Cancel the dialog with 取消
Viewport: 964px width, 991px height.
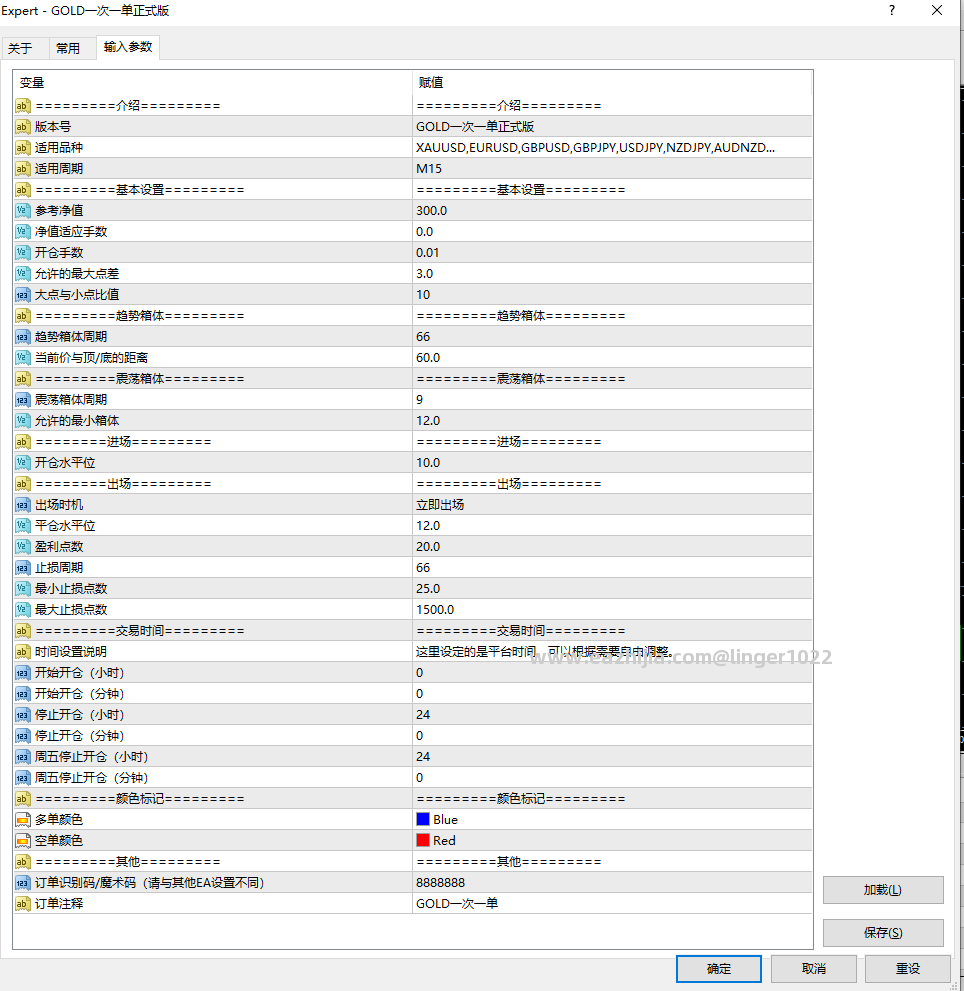click(x=814, y=969)
